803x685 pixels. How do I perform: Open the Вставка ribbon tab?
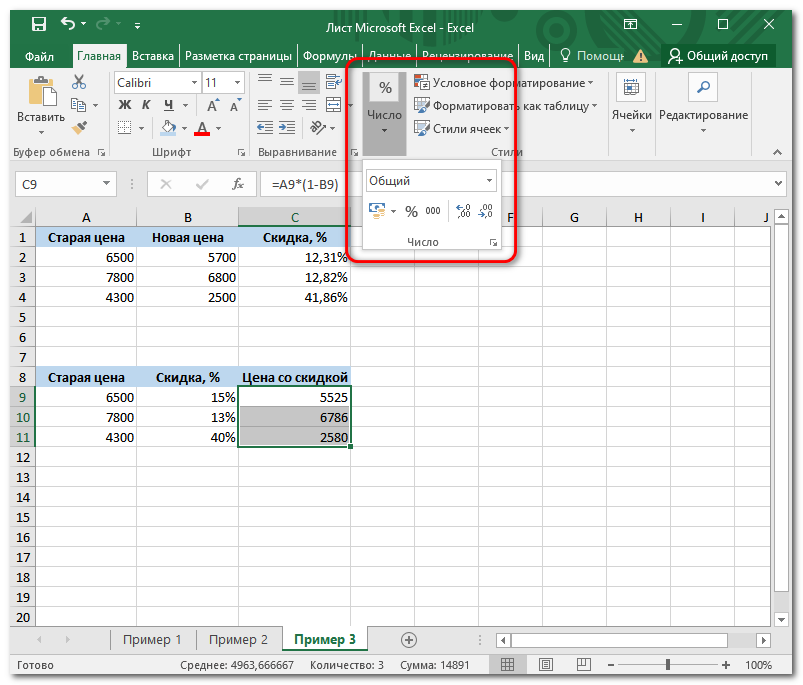tap(153, 56)
